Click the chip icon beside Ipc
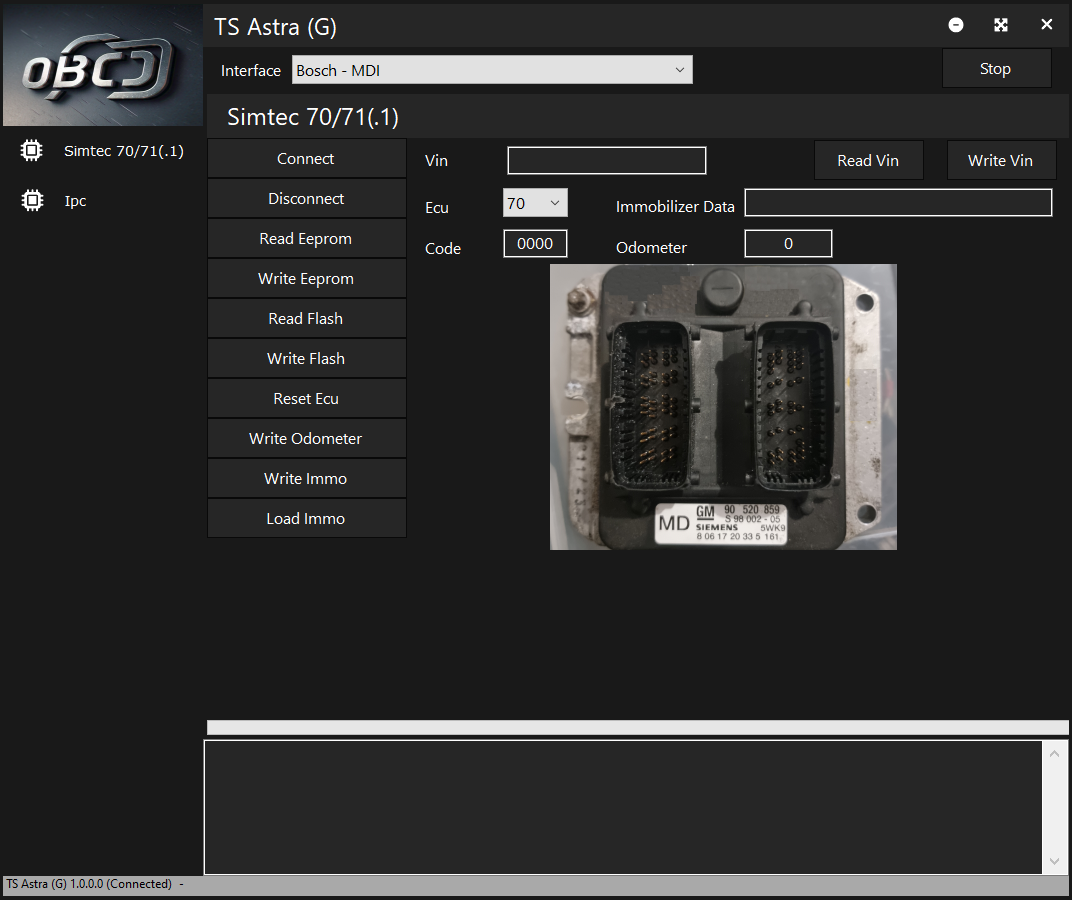The width and height of the screenshot is (1072, 900). point(32,201)
